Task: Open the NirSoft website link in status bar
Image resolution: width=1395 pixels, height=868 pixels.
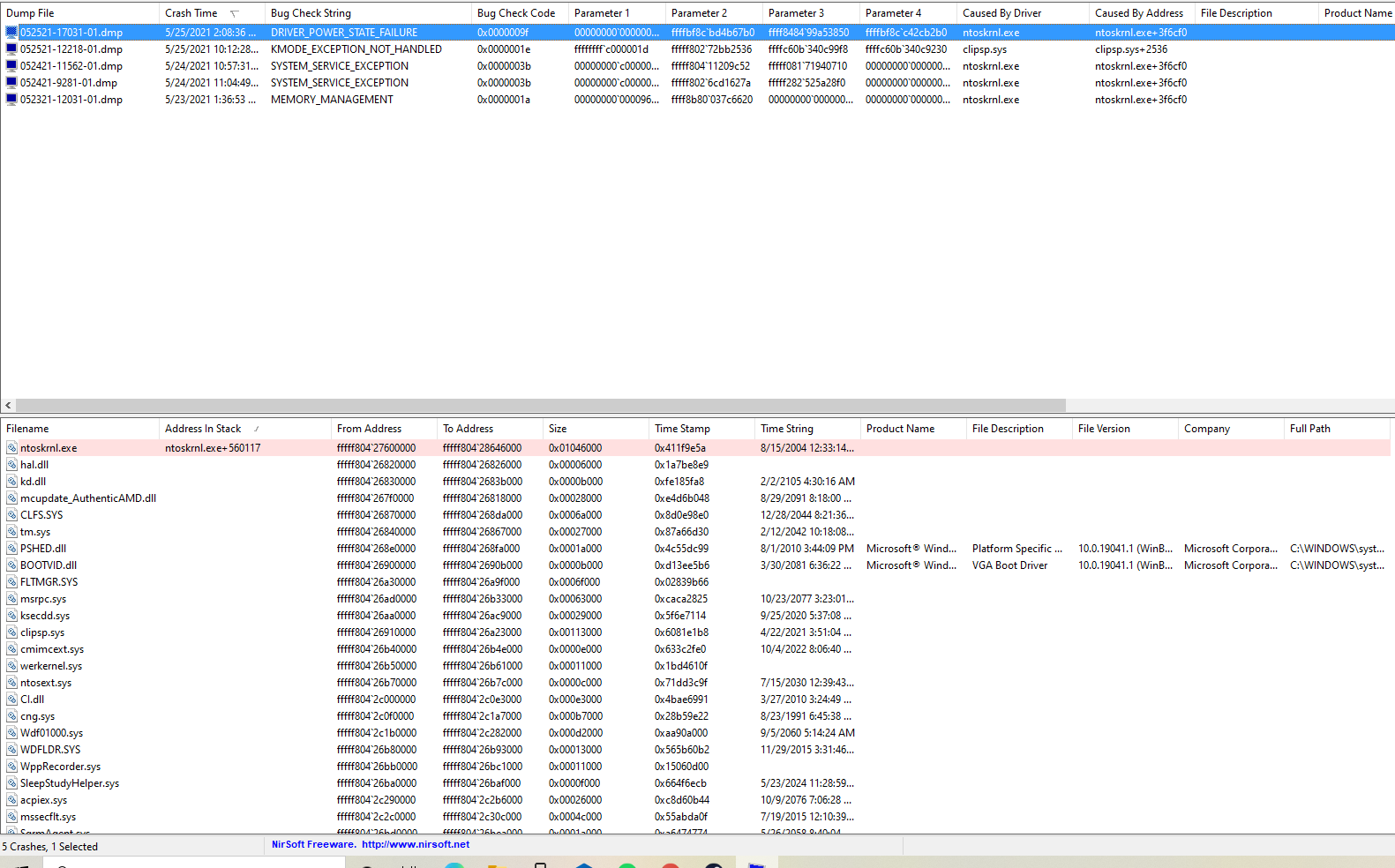Action: [416, 844]
